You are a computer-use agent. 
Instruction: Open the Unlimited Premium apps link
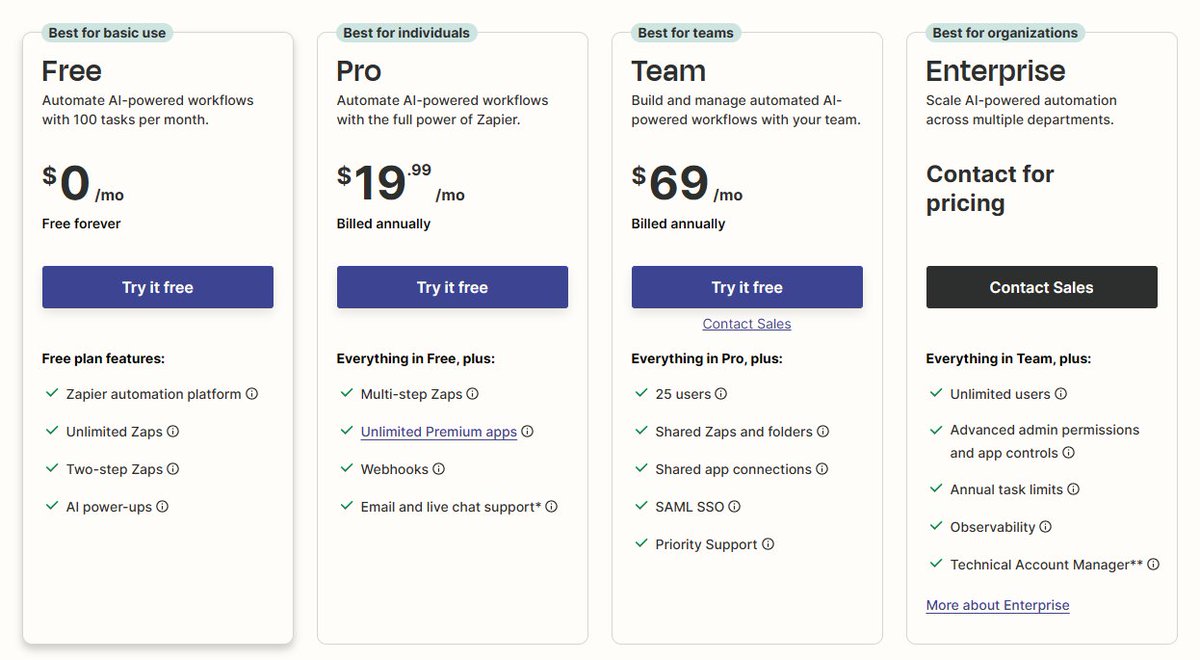pos(439,432)
